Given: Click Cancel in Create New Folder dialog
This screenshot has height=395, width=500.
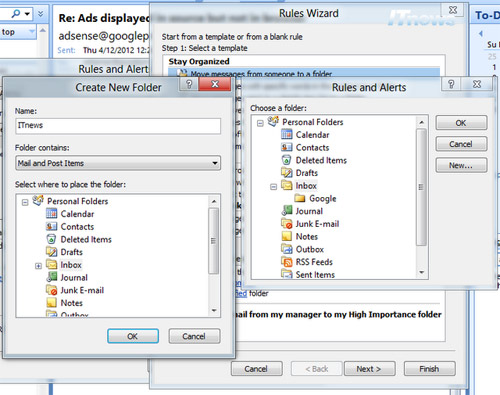Looking at the screenshot, I should coord(194,336).
